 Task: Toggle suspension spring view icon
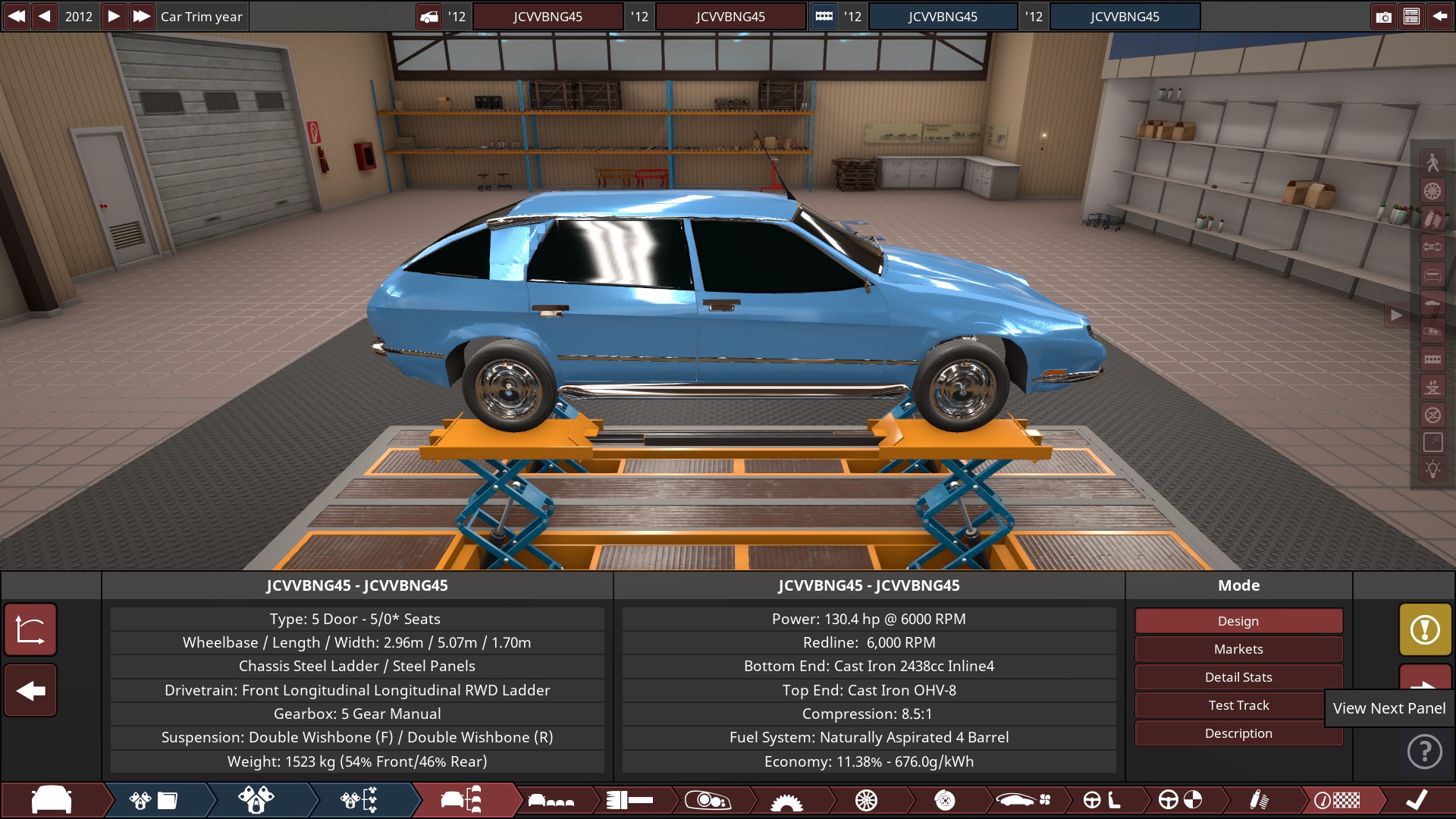1432,218
